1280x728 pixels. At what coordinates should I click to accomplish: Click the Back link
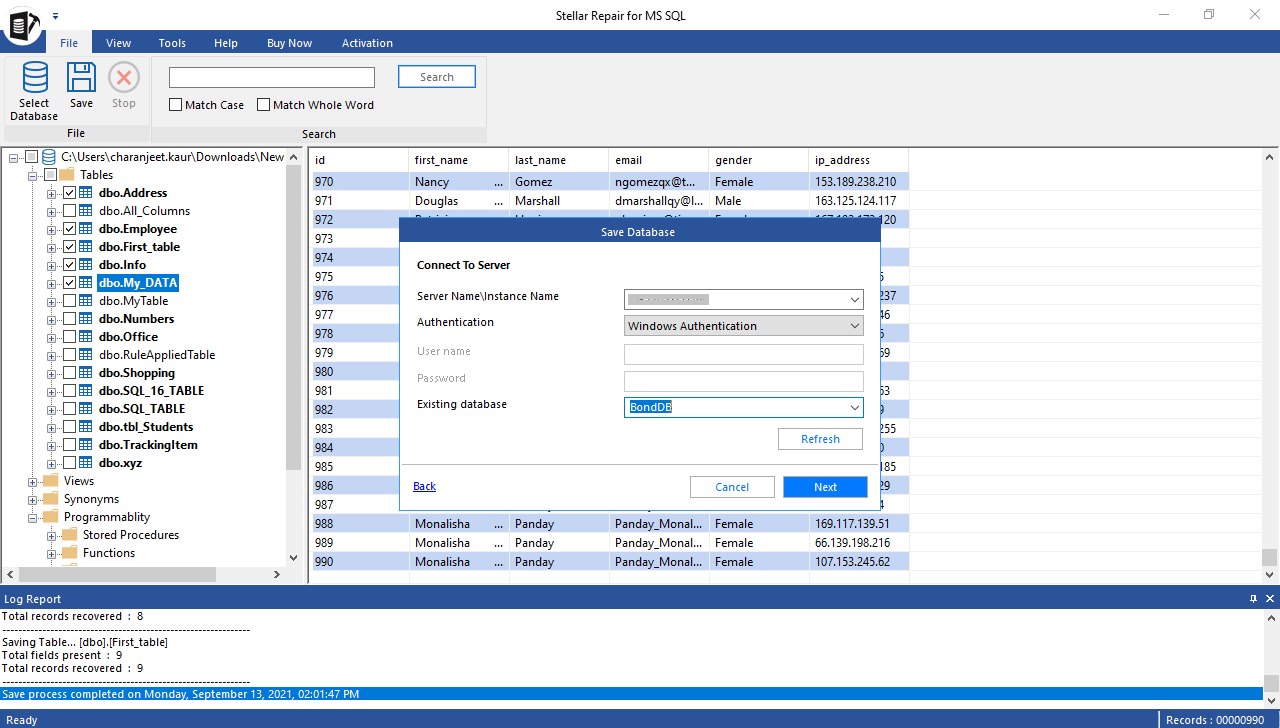pyautogui.click(x=424, y=486)
